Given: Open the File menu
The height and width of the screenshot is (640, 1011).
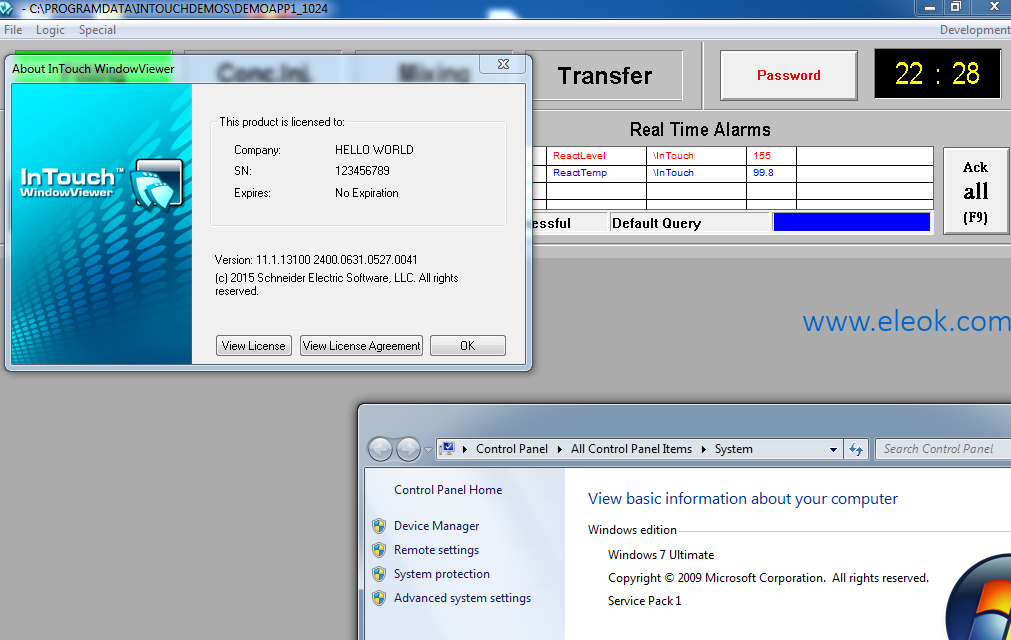Looking at the screenshot, I should pyautogui.click(x=13, y=30).
